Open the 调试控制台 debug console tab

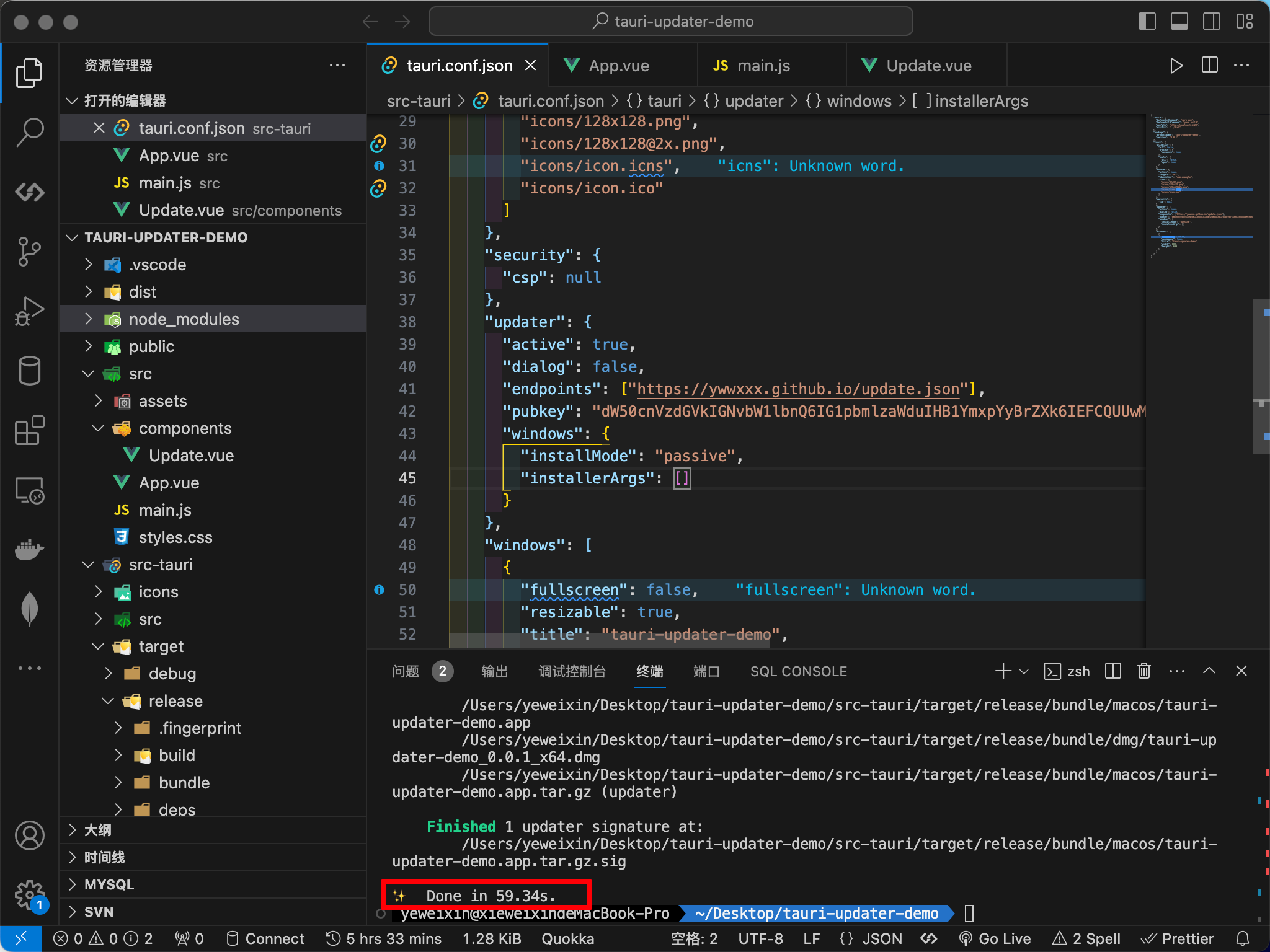pos(572,671)
